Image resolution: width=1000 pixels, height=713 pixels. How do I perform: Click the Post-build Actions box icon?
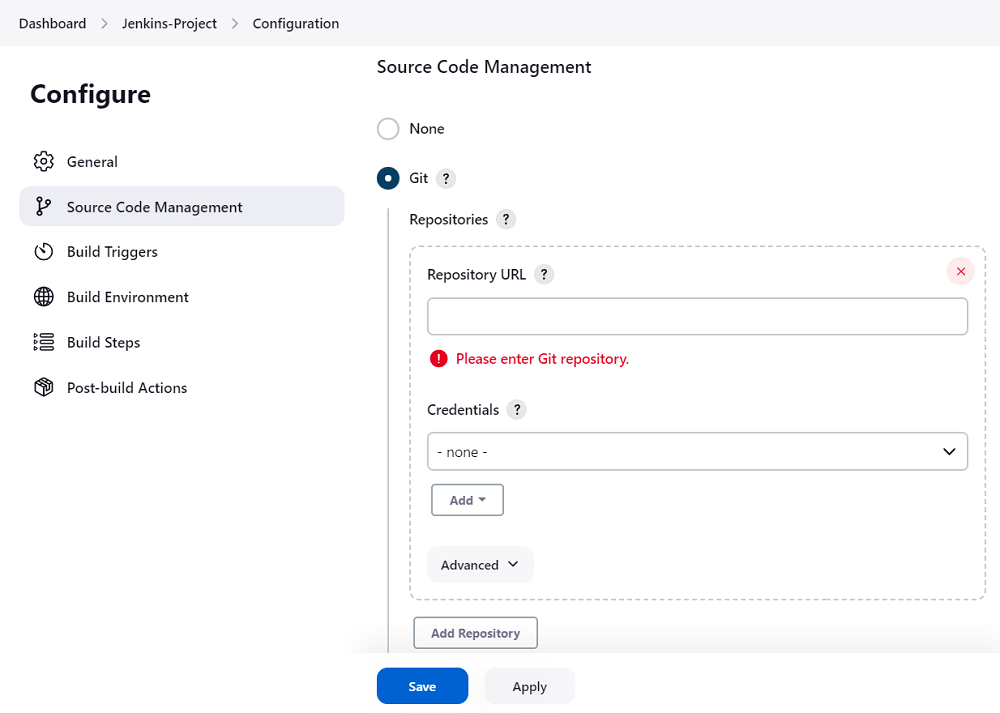pos(43,388)
